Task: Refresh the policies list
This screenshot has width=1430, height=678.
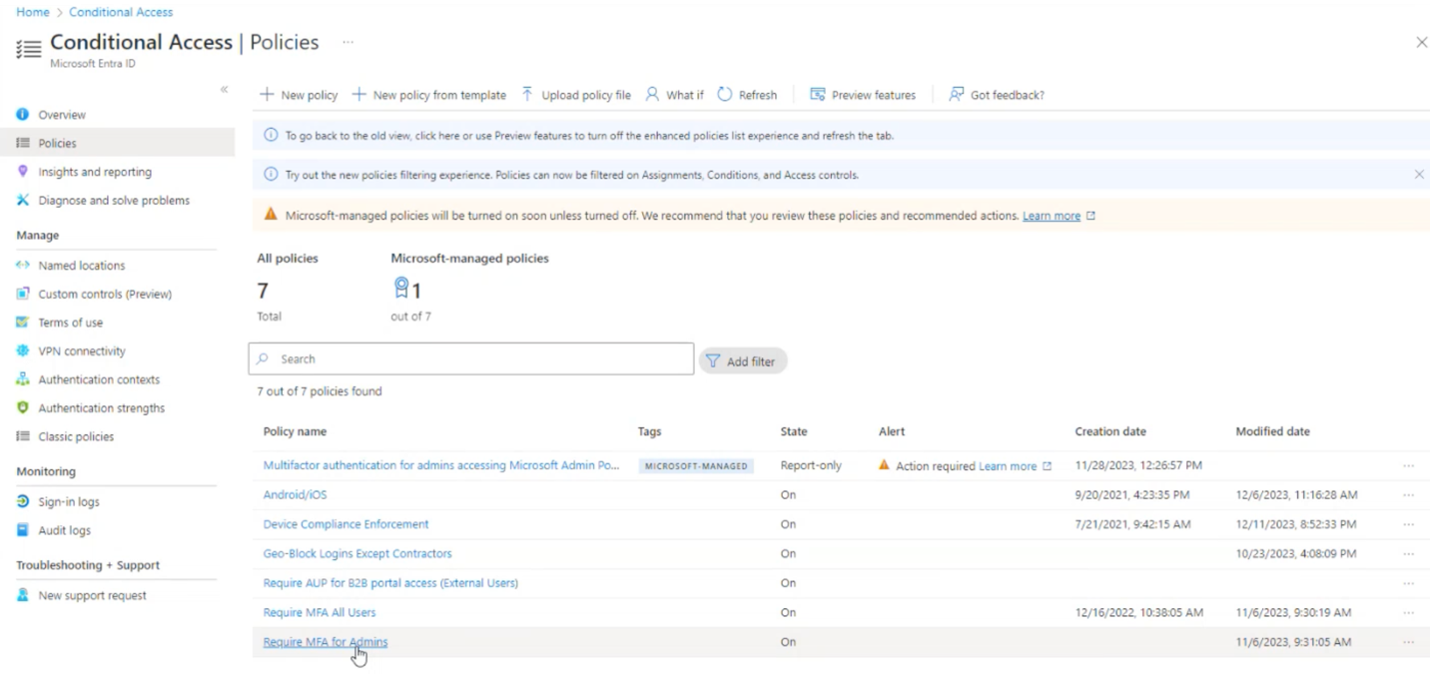Action: (747, 95)
